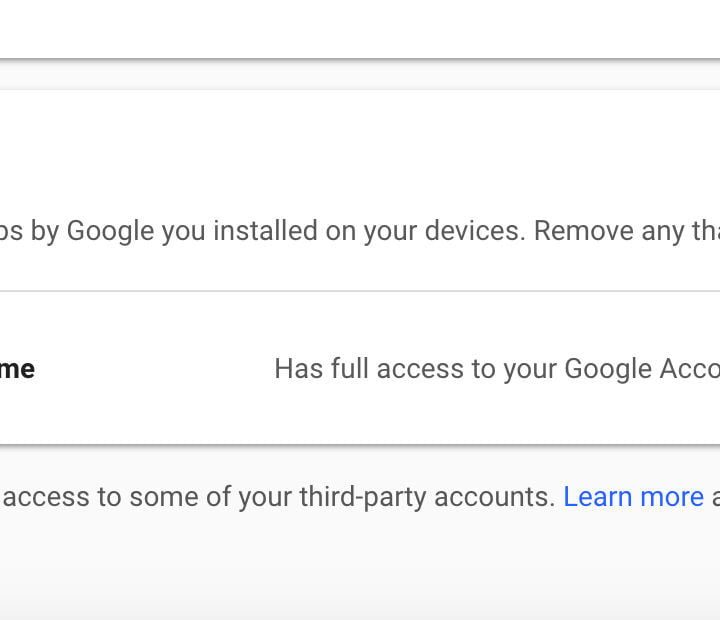720x620 pixels.
Task: Click the word 'Google' in the description line
Action: (x=110, y=231)
